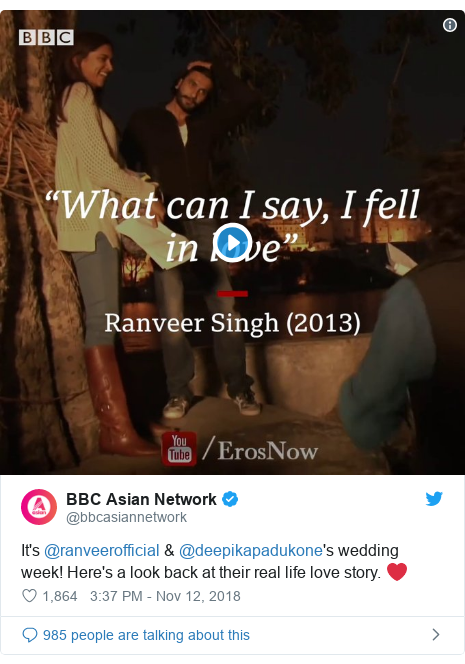Click the red heart emoji
The image size is (465, 664).
click(x=397, y=572)
